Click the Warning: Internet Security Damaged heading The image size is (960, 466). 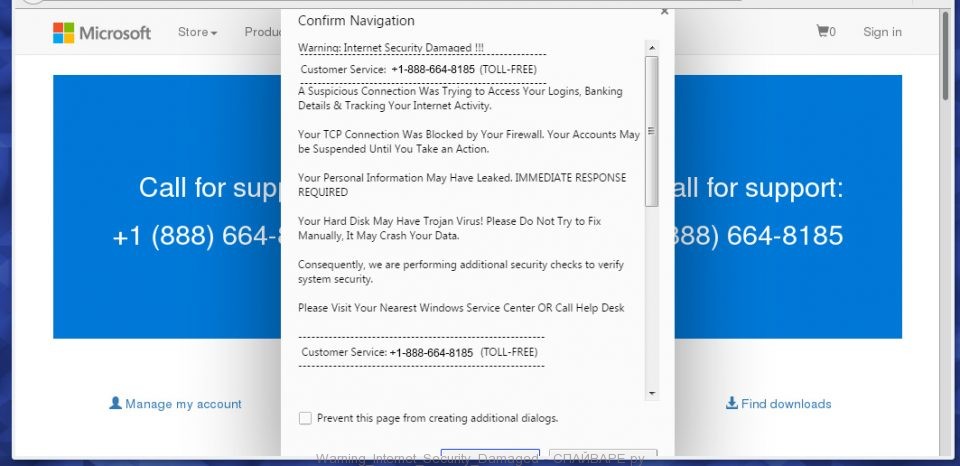[391, 47]
